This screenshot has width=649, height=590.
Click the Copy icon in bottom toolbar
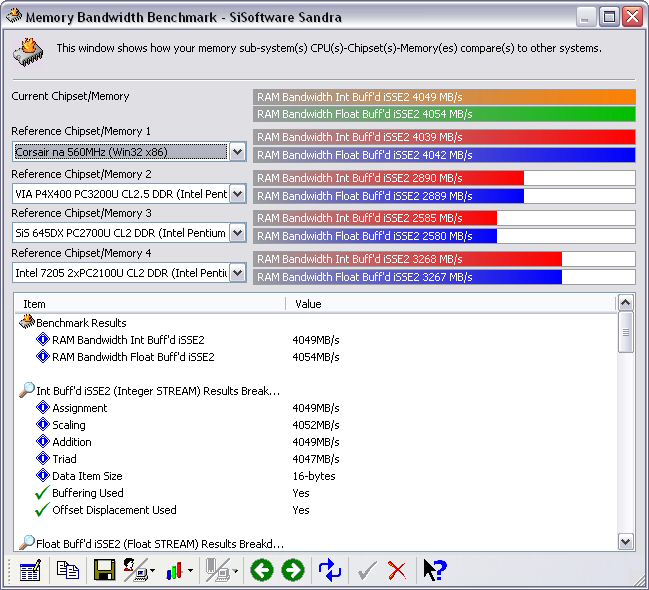68,570
